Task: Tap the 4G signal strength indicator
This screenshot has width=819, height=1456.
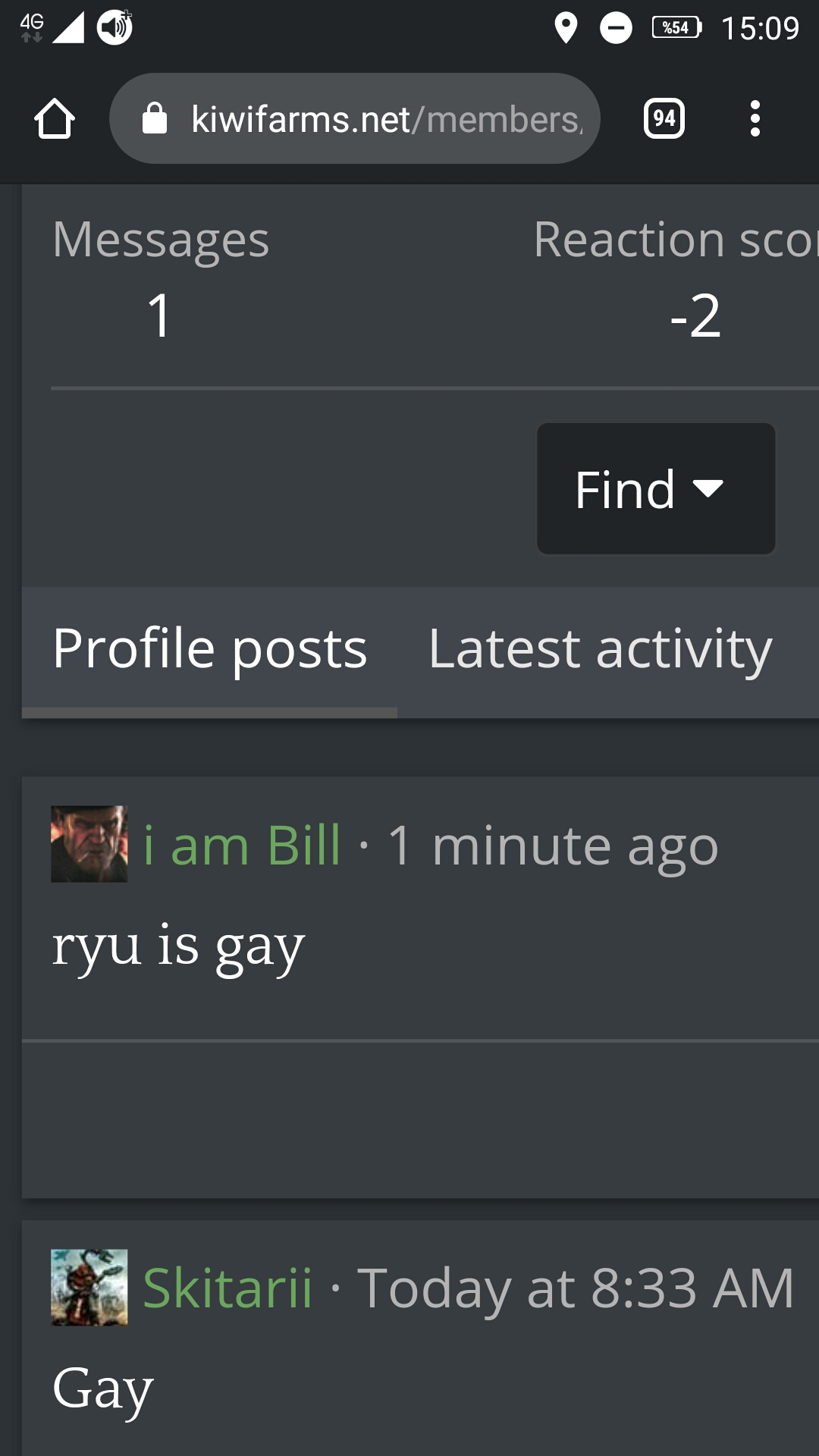Action: [x=52, y=27]
